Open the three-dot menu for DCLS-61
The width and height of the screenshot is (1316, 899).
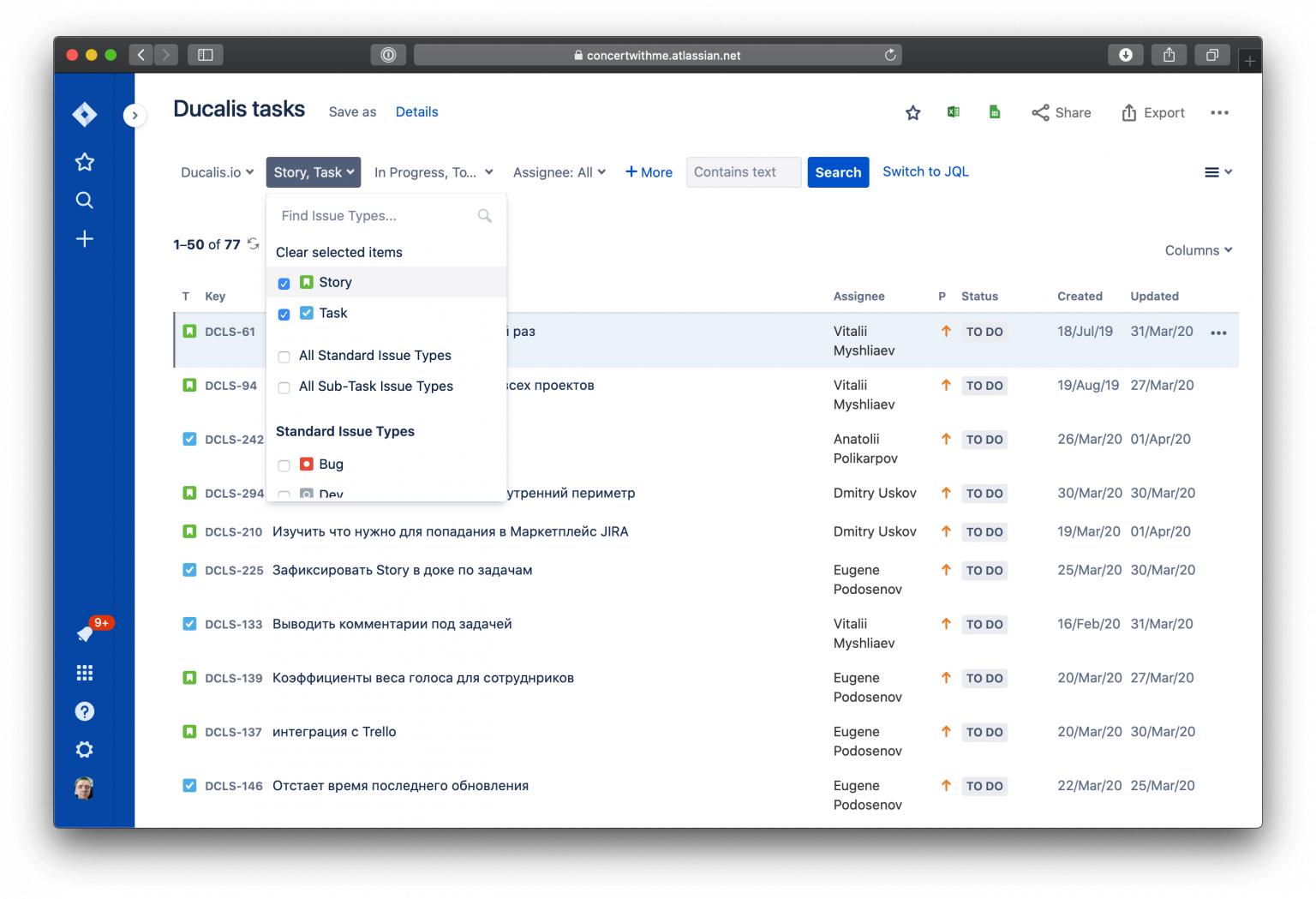1218,333
